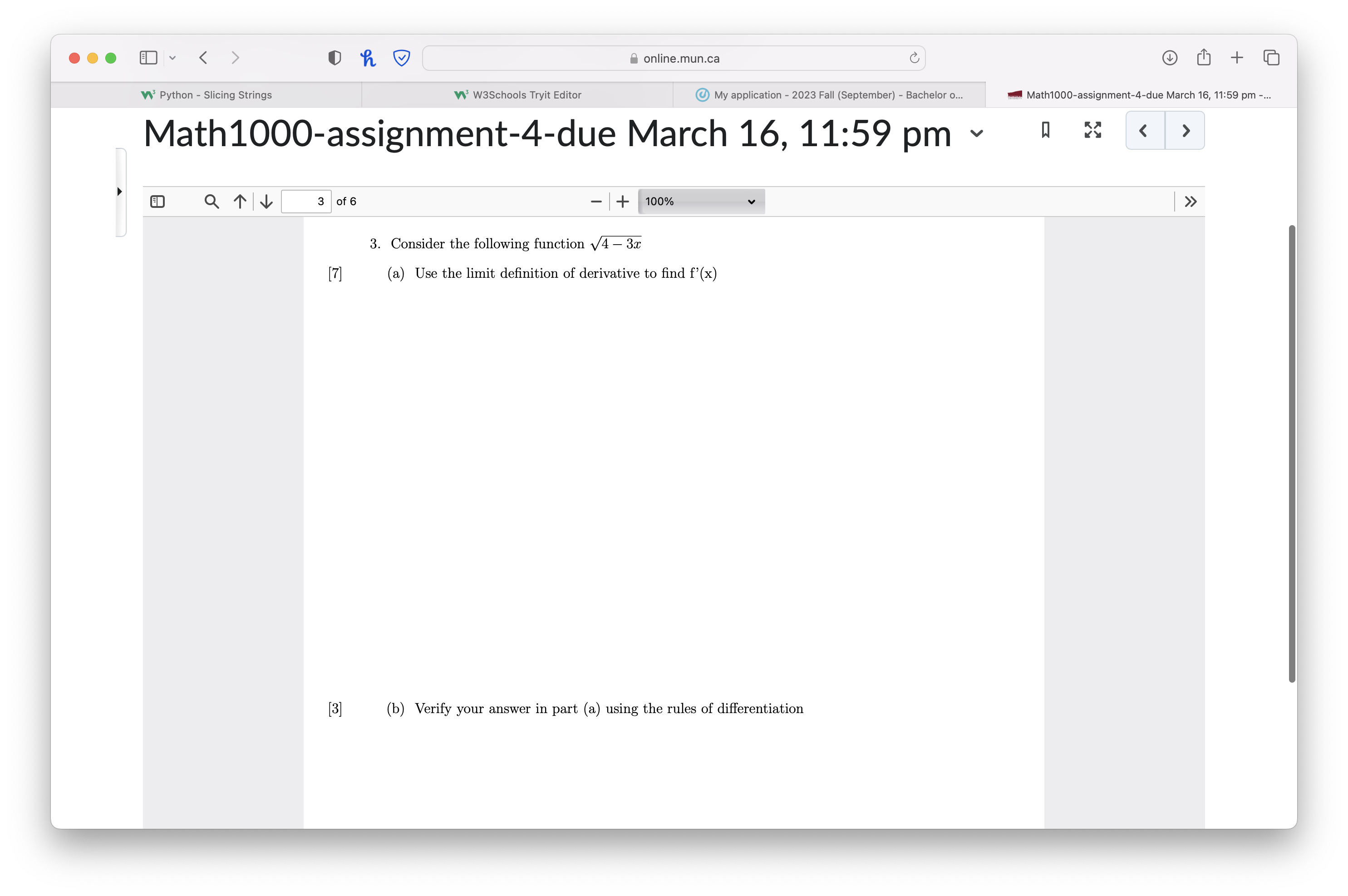This screenshot has width=1348, height=896.
Task: Zoom out of the PDF document
Action: (x=595, y=201)
